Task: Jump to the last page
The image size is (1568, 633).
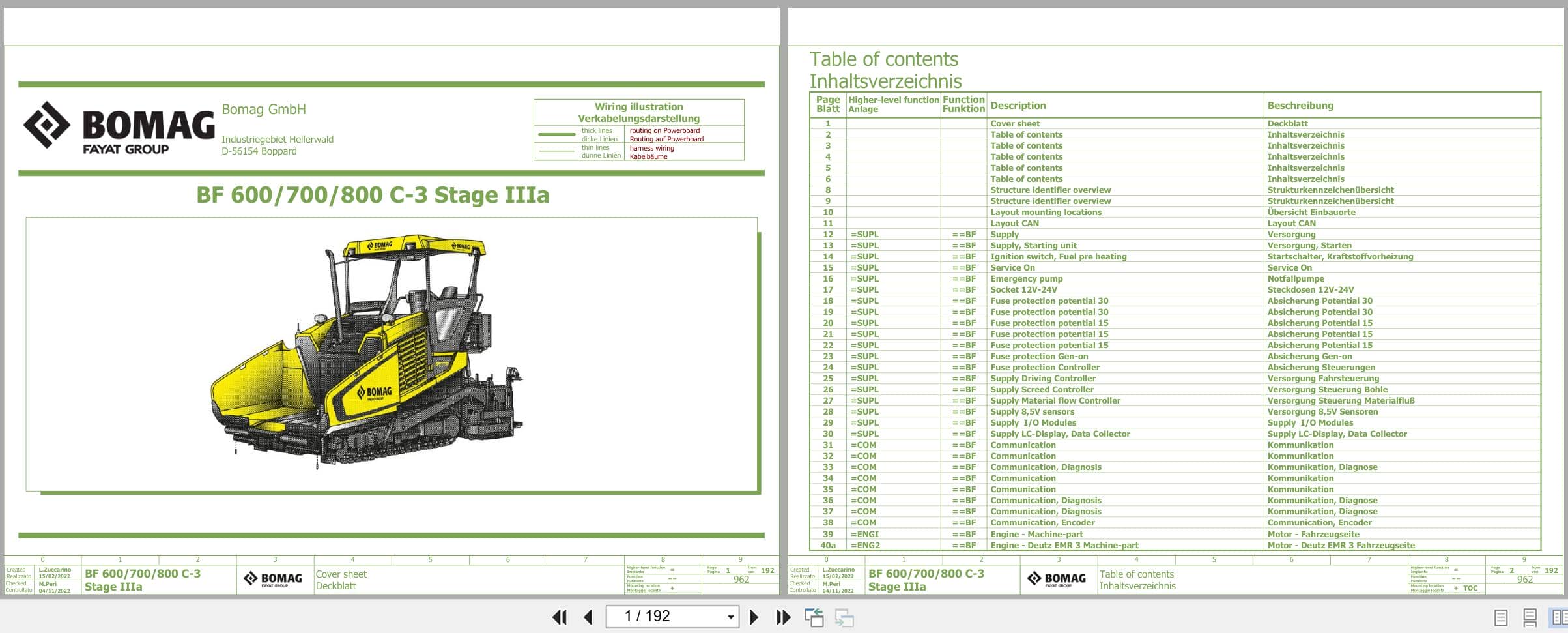Action: point(783,617)
